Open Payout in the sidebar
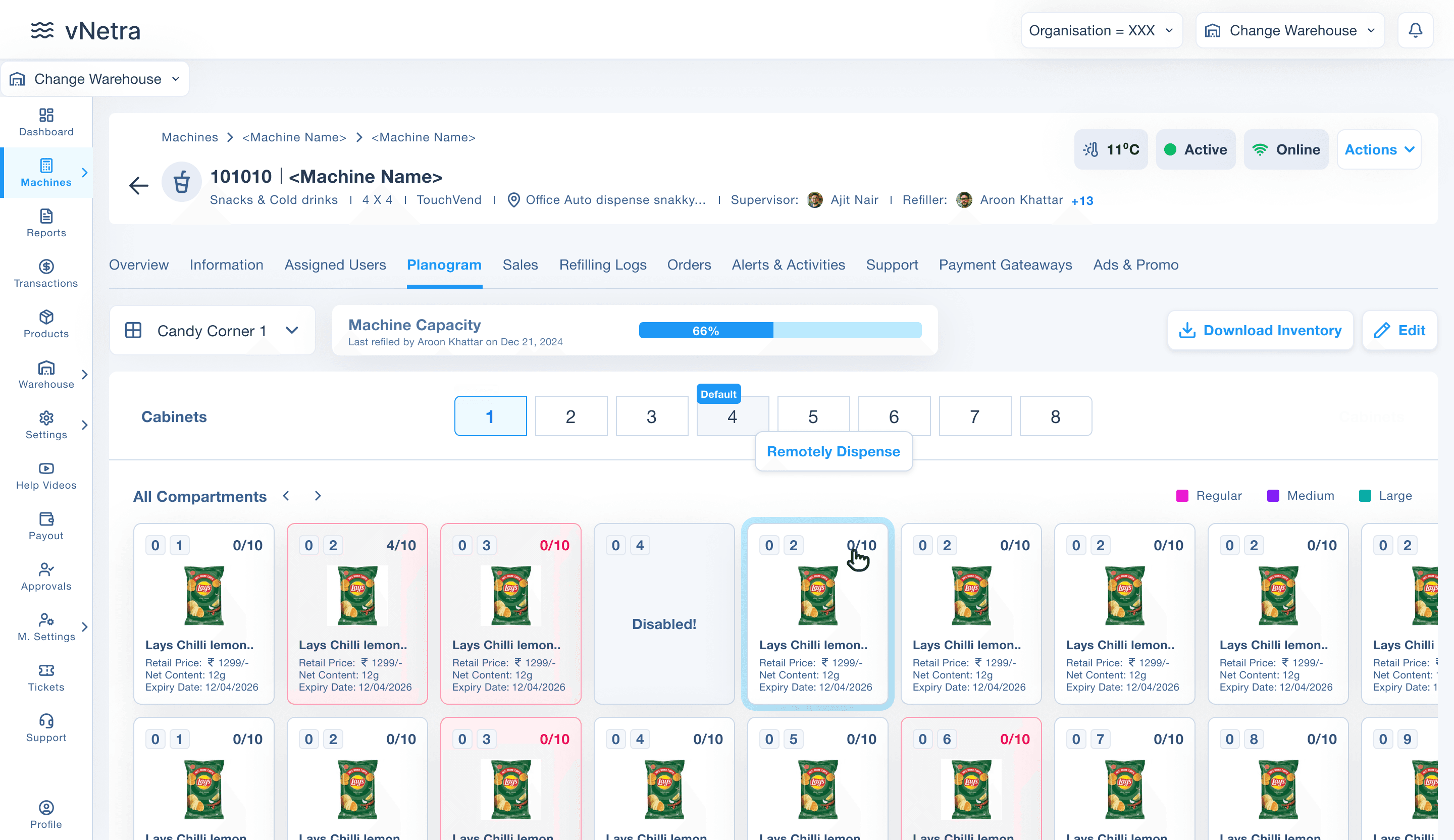 46,526
